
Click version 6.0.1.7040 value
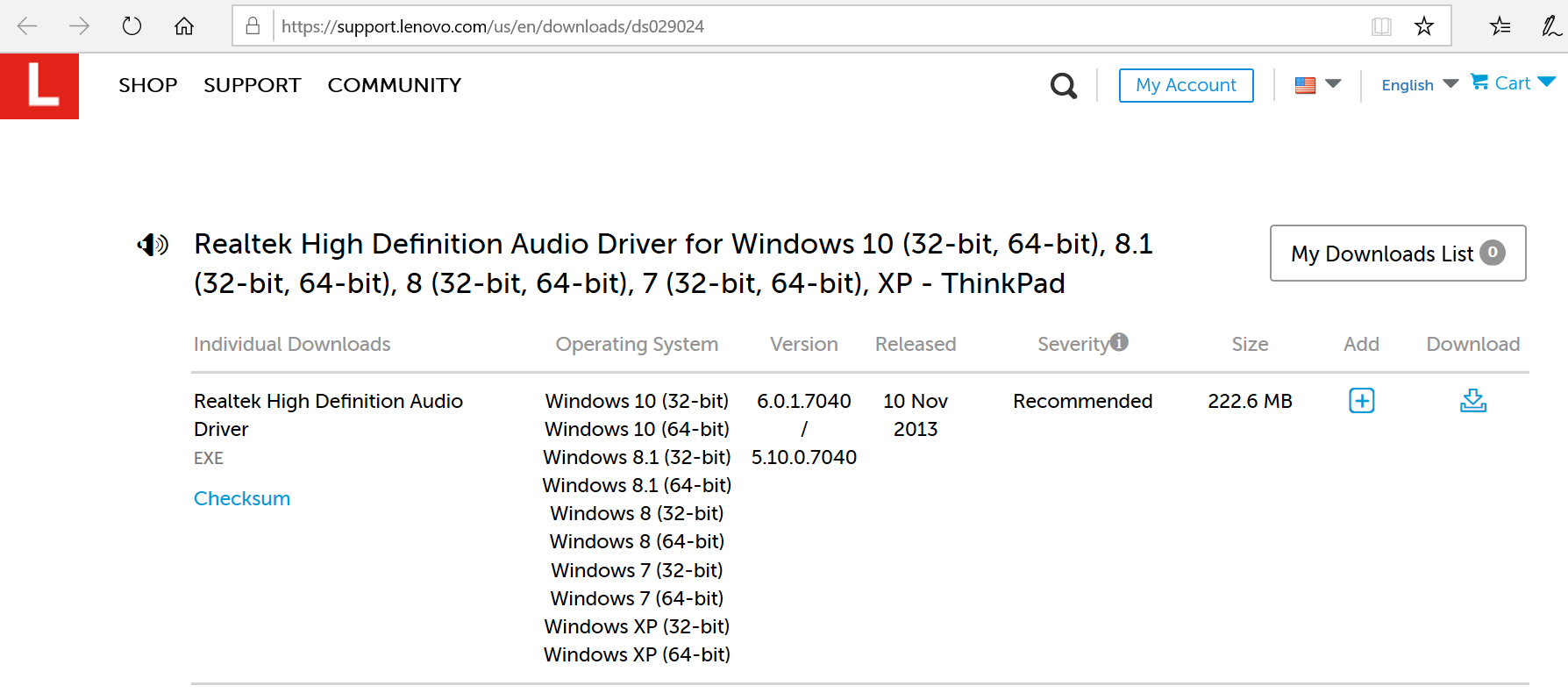[804, 401]
